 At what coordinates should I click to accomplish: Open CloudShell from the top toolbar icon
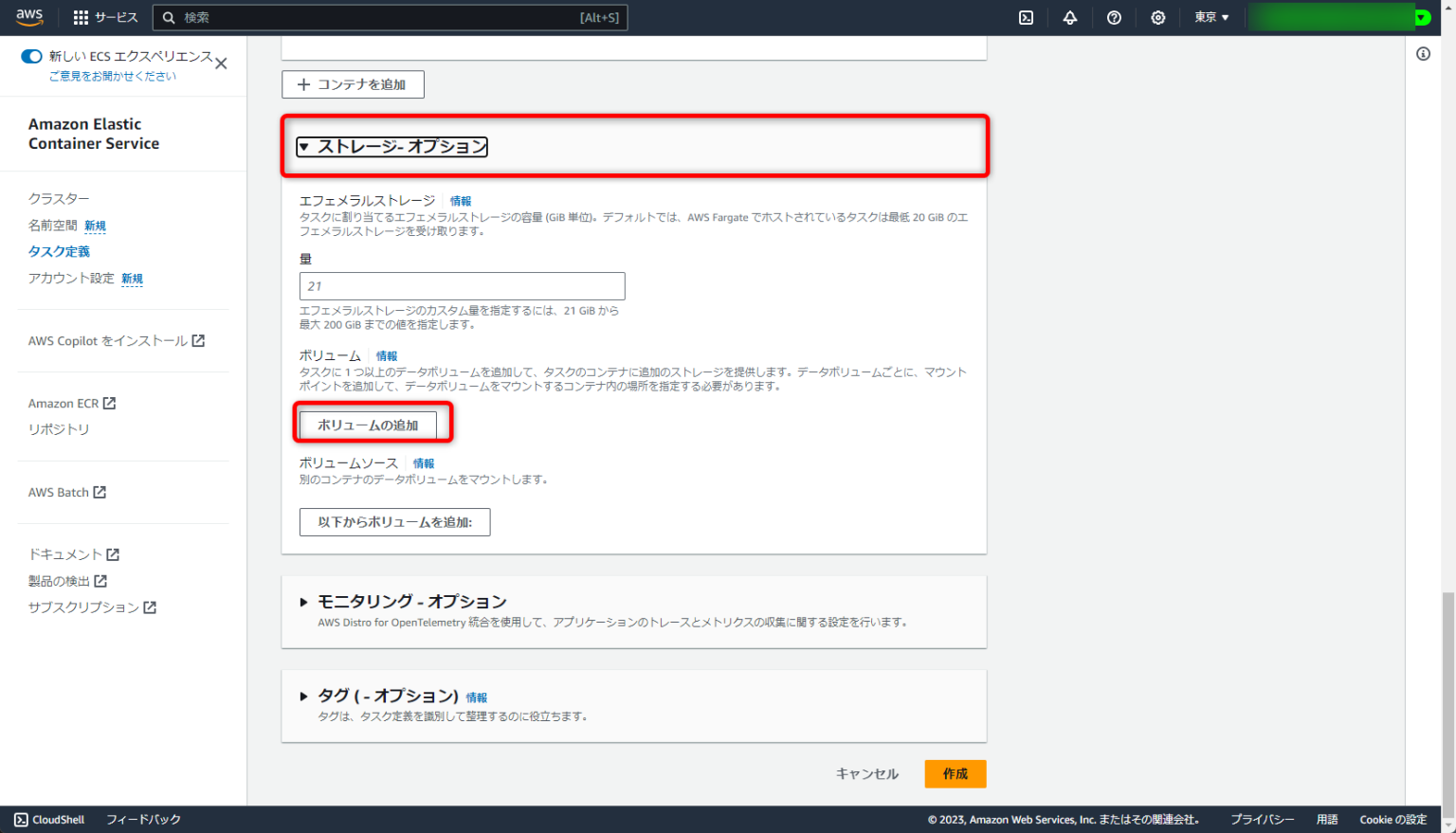tap(1025, 16)
